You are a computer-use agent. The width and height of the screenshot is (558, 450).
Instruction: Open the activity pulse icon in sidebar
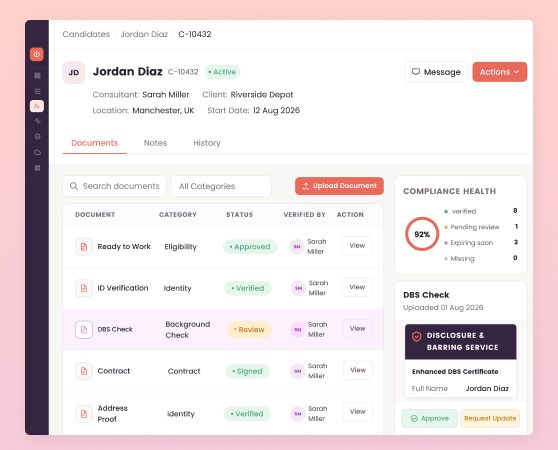click(37, 121)
